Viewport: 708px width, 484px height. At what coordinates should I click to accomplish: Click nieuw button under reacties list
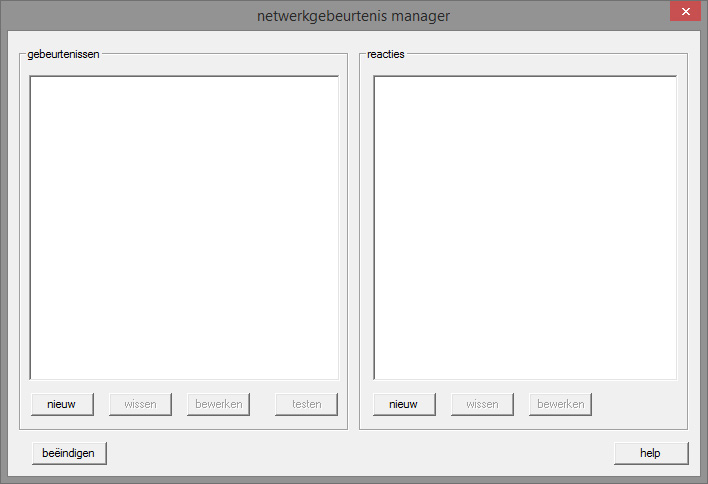tap(404, 404)
